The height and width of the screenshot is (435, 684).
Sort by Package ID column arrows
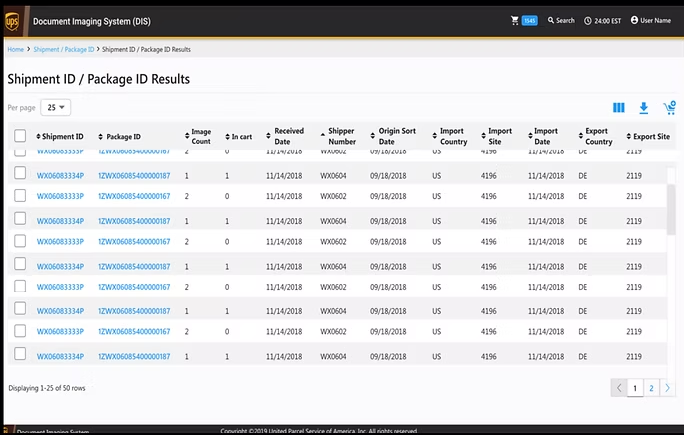100,137
